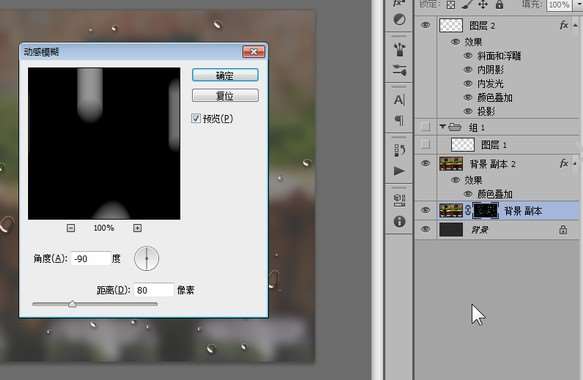Click the angle dial control

click(x=146, y=258)
